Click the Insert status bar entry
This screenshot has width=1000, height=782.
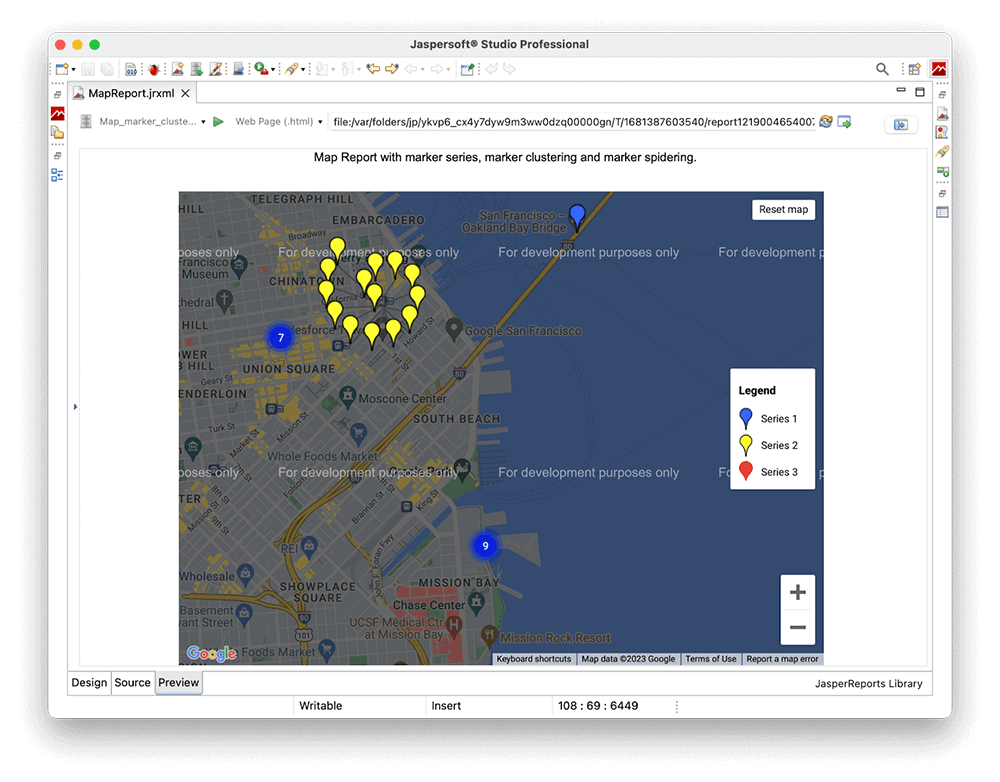[446, 705]
